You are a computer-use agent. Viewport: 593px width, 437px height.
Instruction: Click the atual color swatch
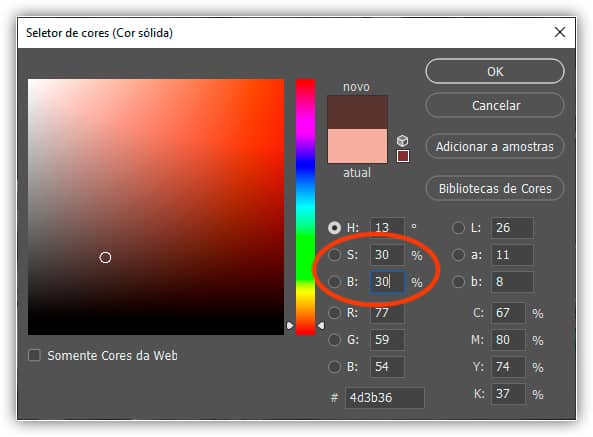(357, 146)
